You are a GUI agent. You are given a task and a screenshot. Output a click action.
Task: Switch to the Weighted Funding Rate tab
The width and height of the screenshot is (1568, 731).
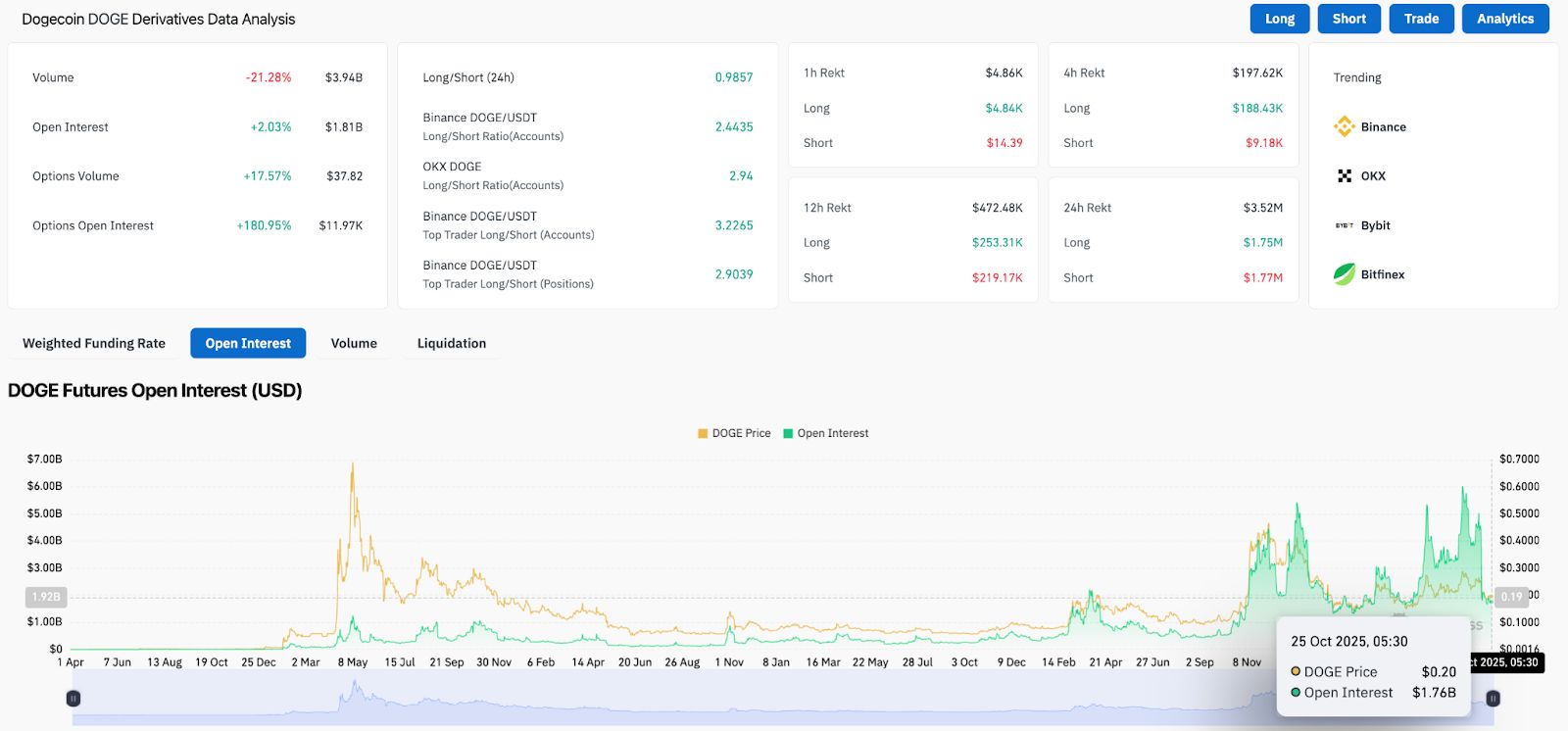(94, 343)
